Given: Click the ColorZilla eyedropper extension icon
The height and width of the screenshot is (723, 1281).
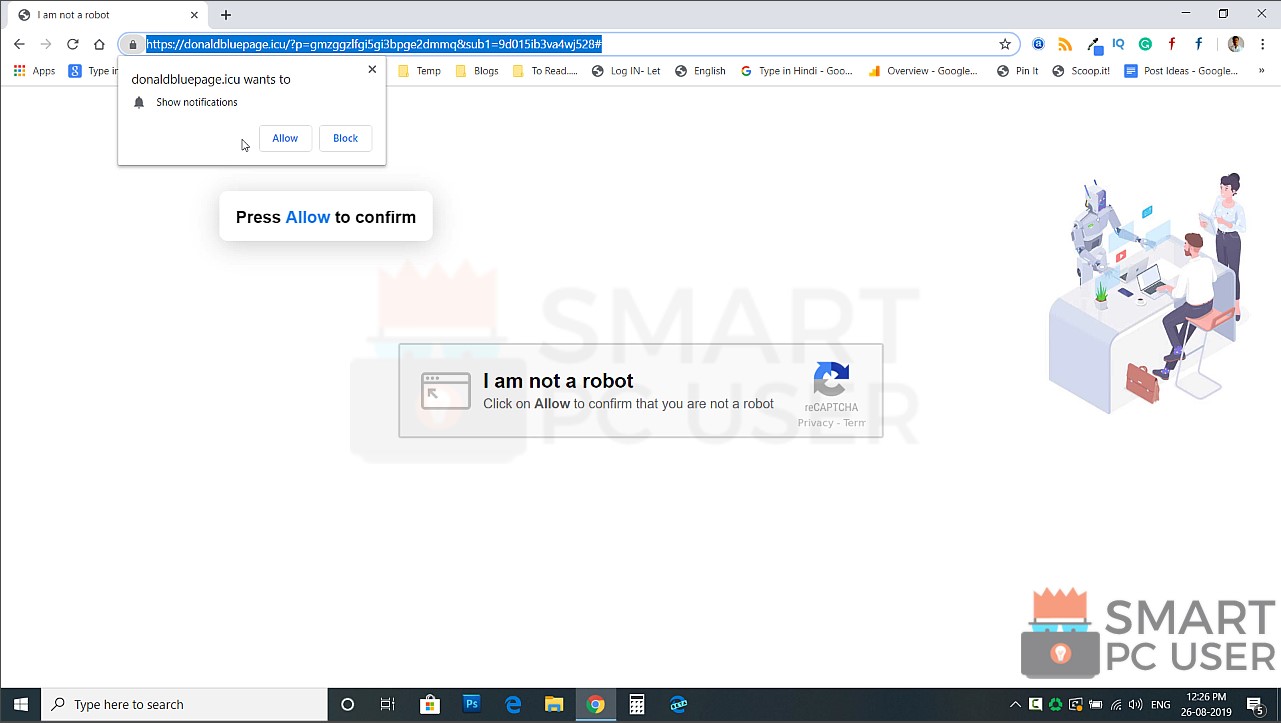Looking at the screenshot, I should pyautogui.click(x=1092, y=44).
